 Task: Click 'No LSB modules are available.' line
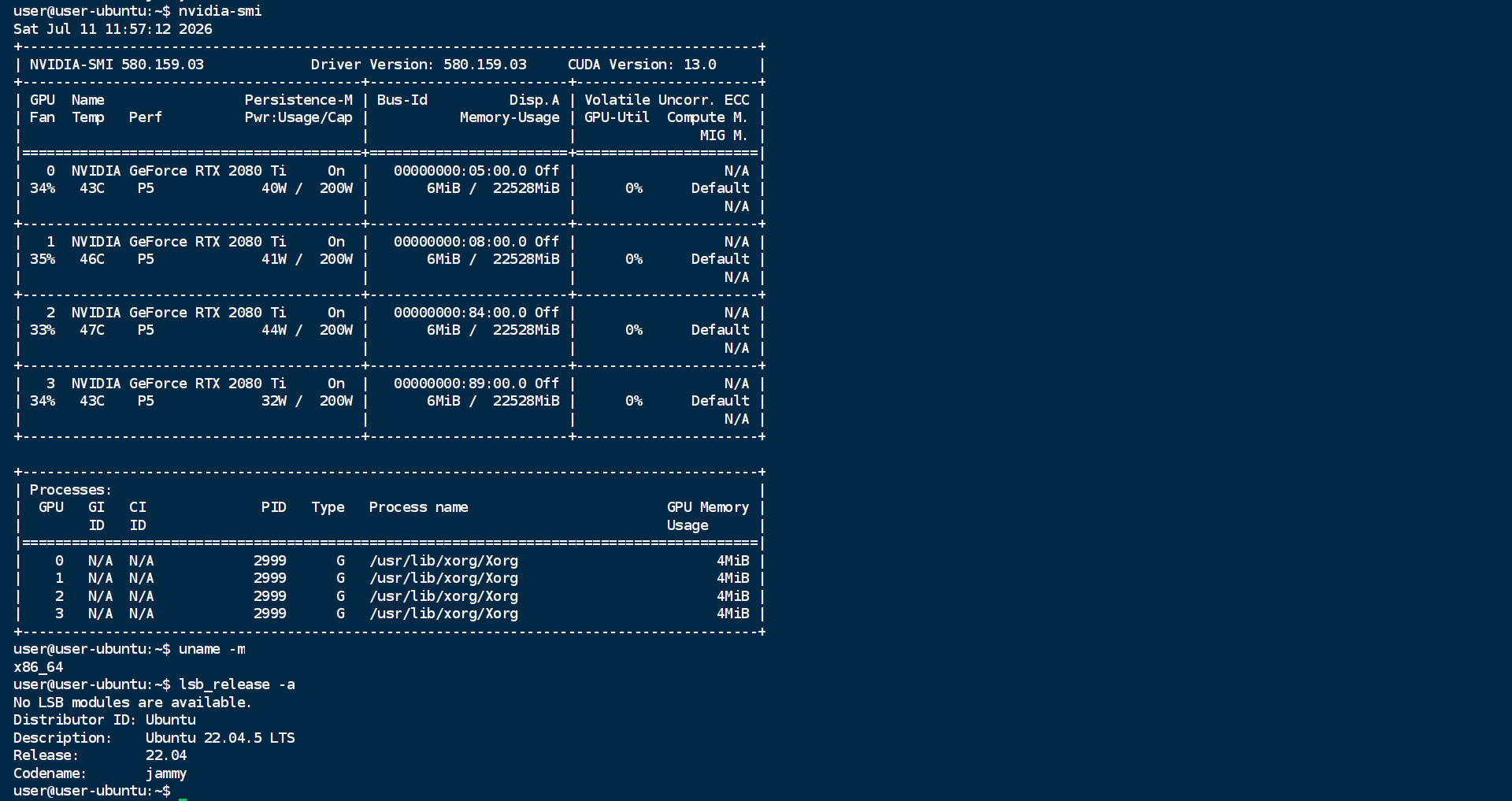[132, 703]
